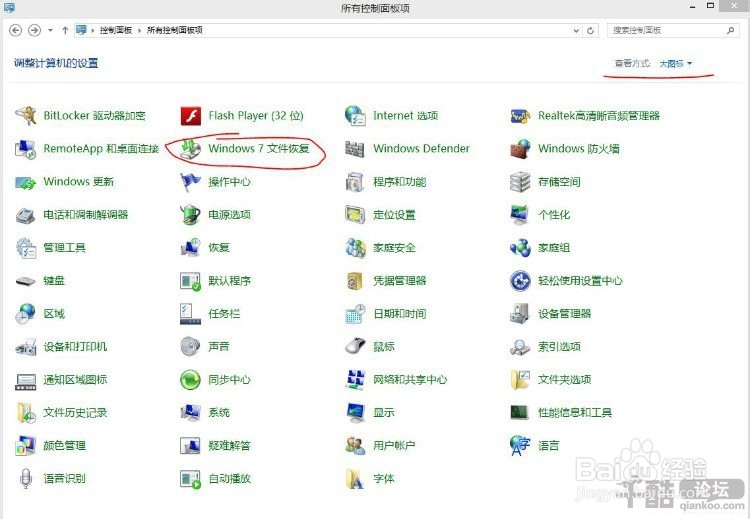Click the 键盘 keyboard icon
The height and width of the screenshot is (519, 750).
coord(26,281)
